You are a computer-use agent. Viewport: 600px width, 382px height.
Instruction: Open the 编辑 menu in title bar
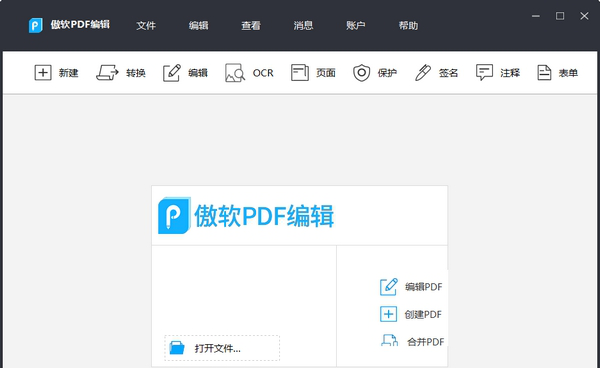(x=198, y=26)
